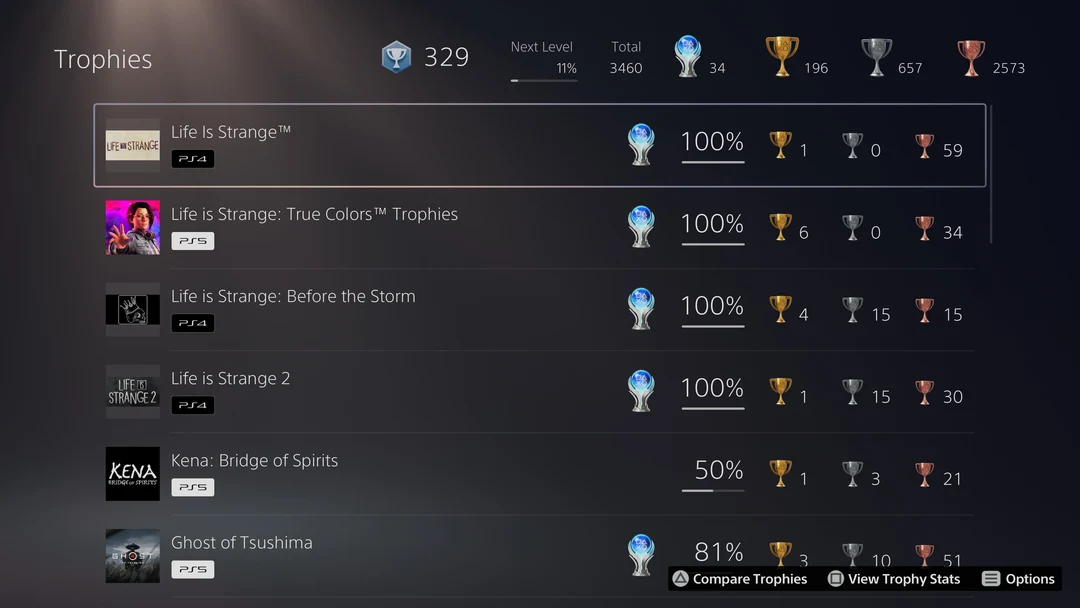Click the Life is Strange: Before the Storm thumbnail
The width and height of the screenshot is (1080, 608).
[132, 309]
